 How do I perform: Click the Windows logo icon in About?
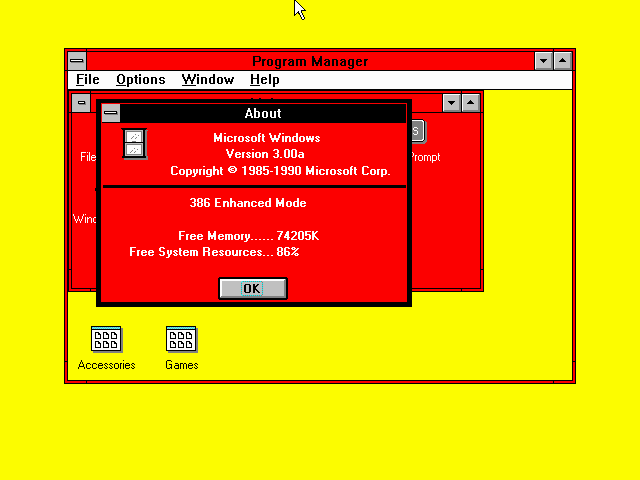pyautogui.click(x=135, y=144)
